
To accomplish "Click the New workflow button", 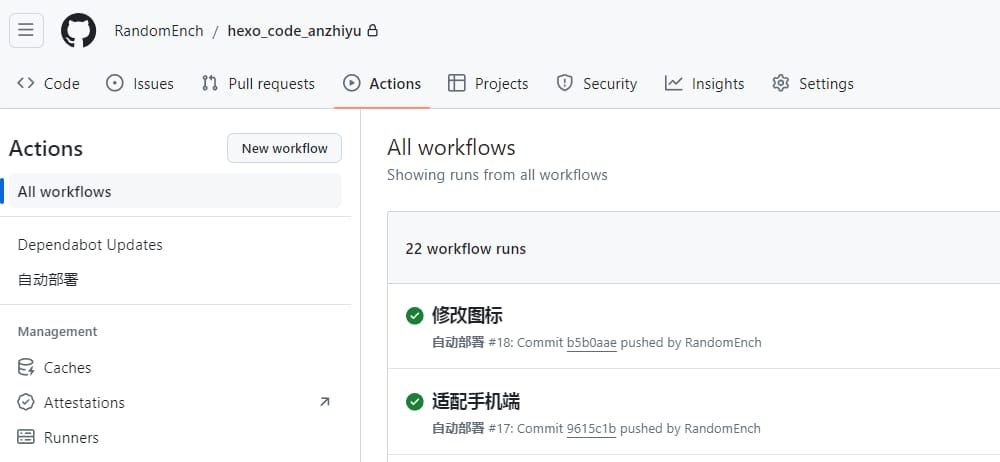I will click(284, 148).
